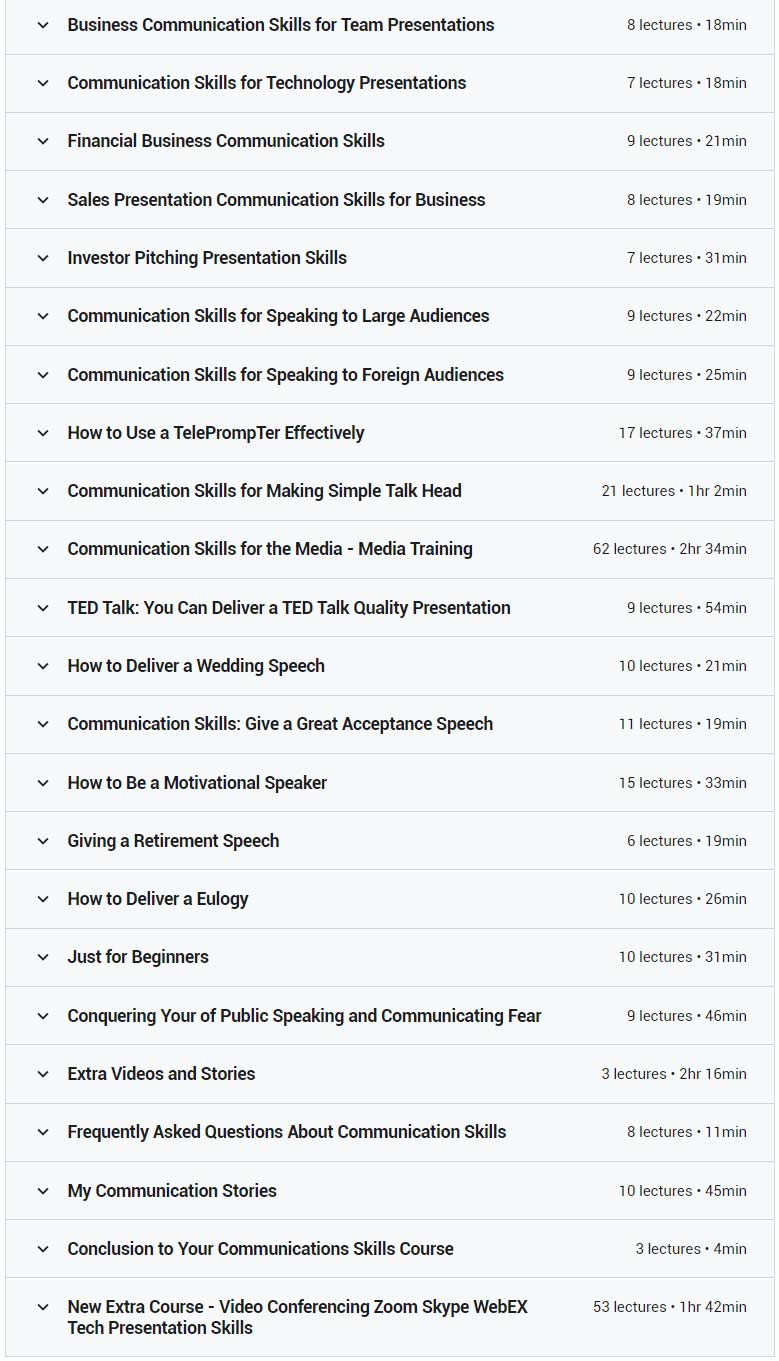
Task: Select Communication Skills for Speaking to Foreign Audiences
Action: (x=285, y=375)
